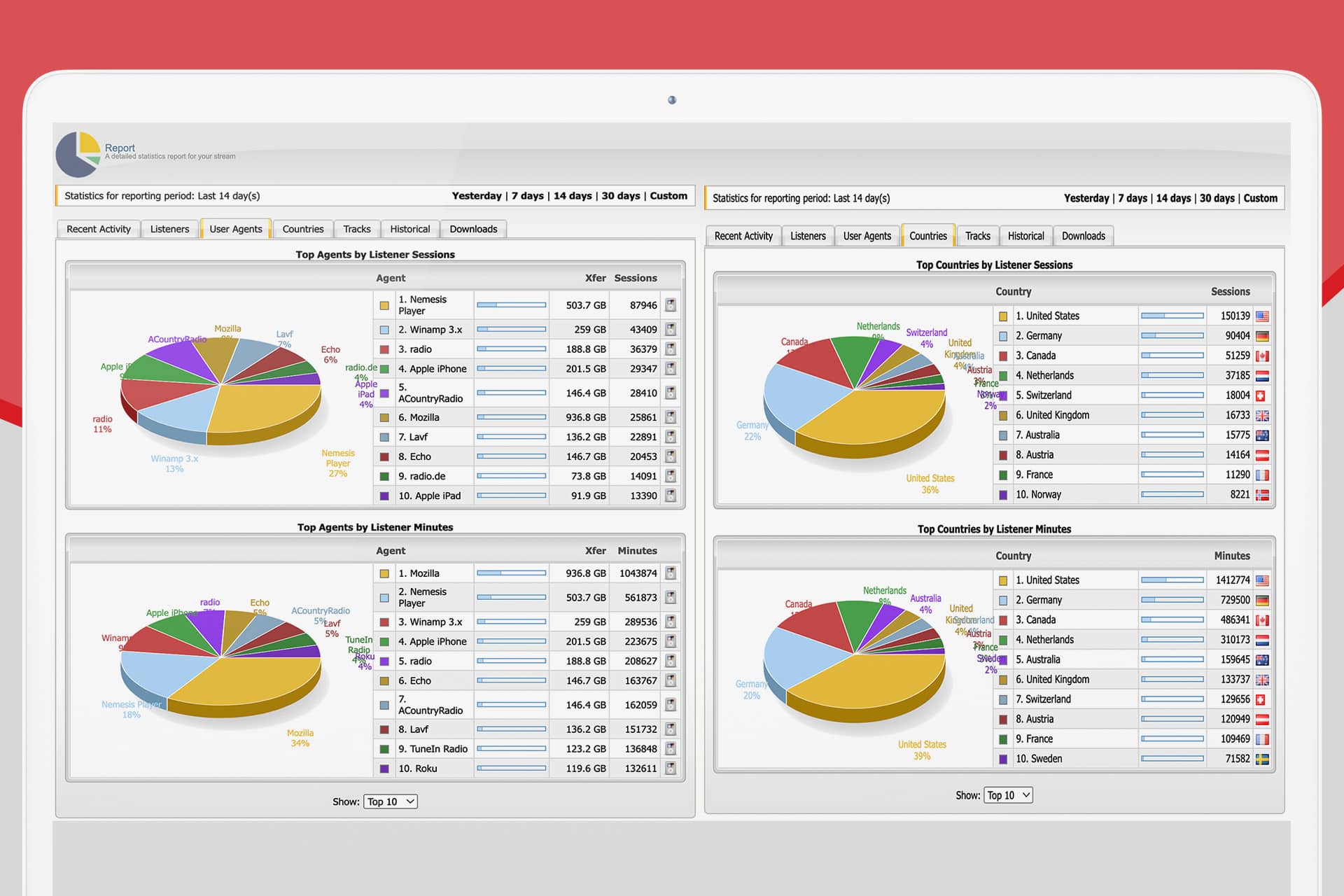
Task: Choose 7 days period in left panel
Action: pos(527,196)
